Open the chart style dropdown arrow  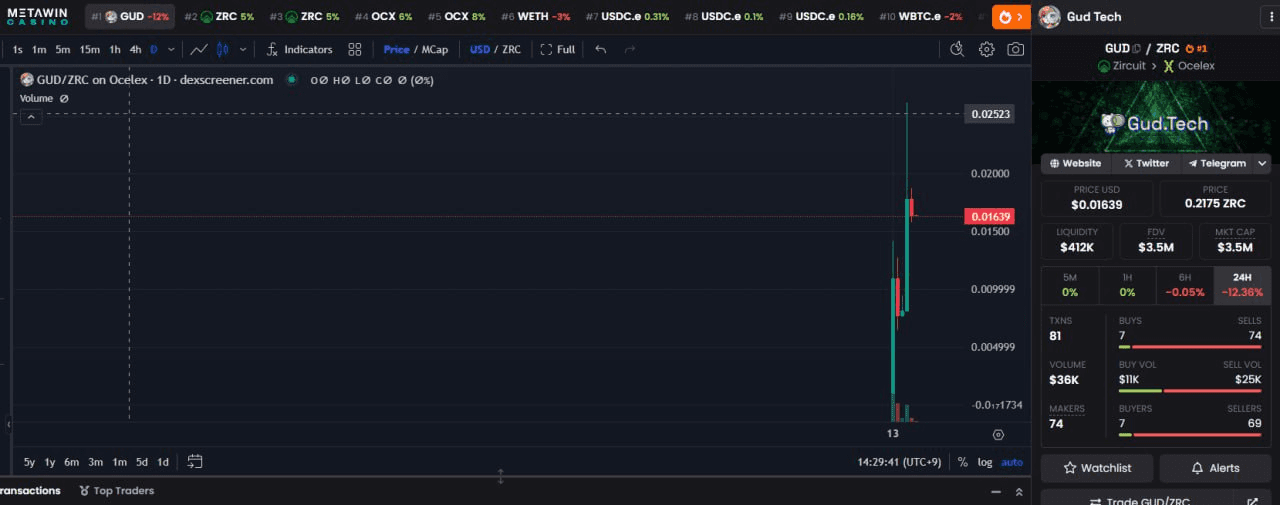point(242,49)
